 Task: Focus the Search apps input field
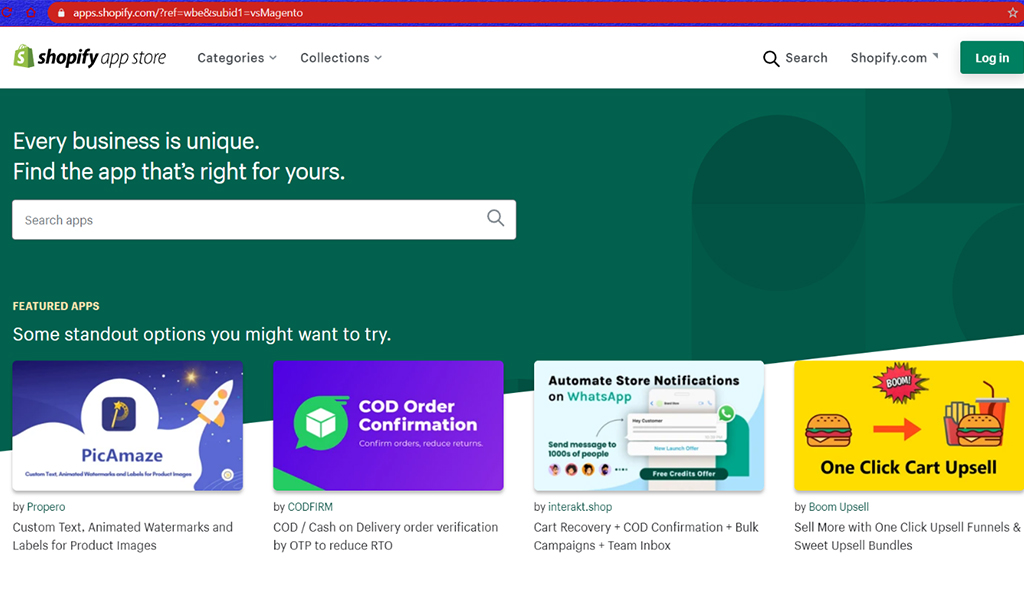(264, 220)
